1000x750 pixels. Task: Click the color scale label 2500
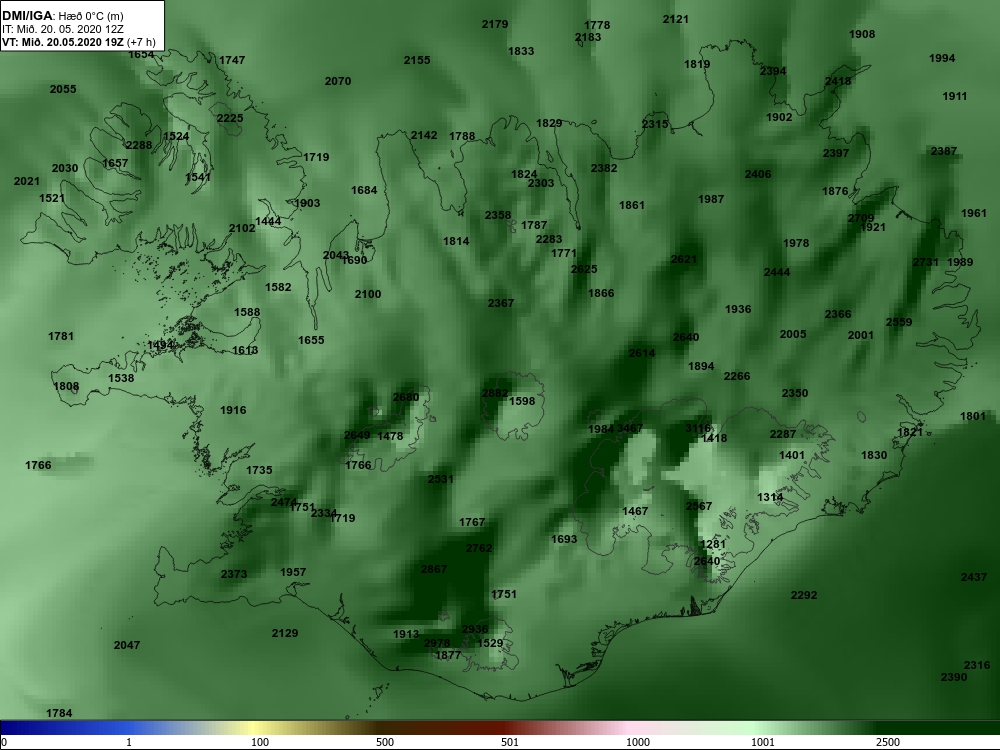point(888,742)
